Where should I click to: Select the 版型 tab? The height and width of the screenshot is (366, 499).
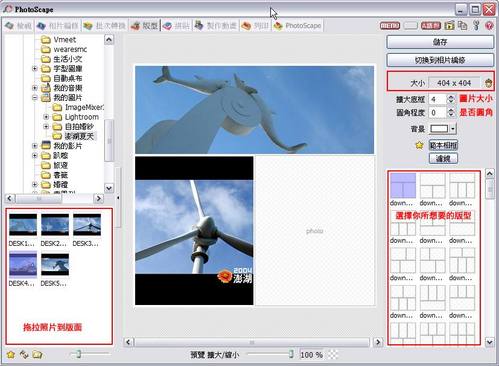coord(144,26)
